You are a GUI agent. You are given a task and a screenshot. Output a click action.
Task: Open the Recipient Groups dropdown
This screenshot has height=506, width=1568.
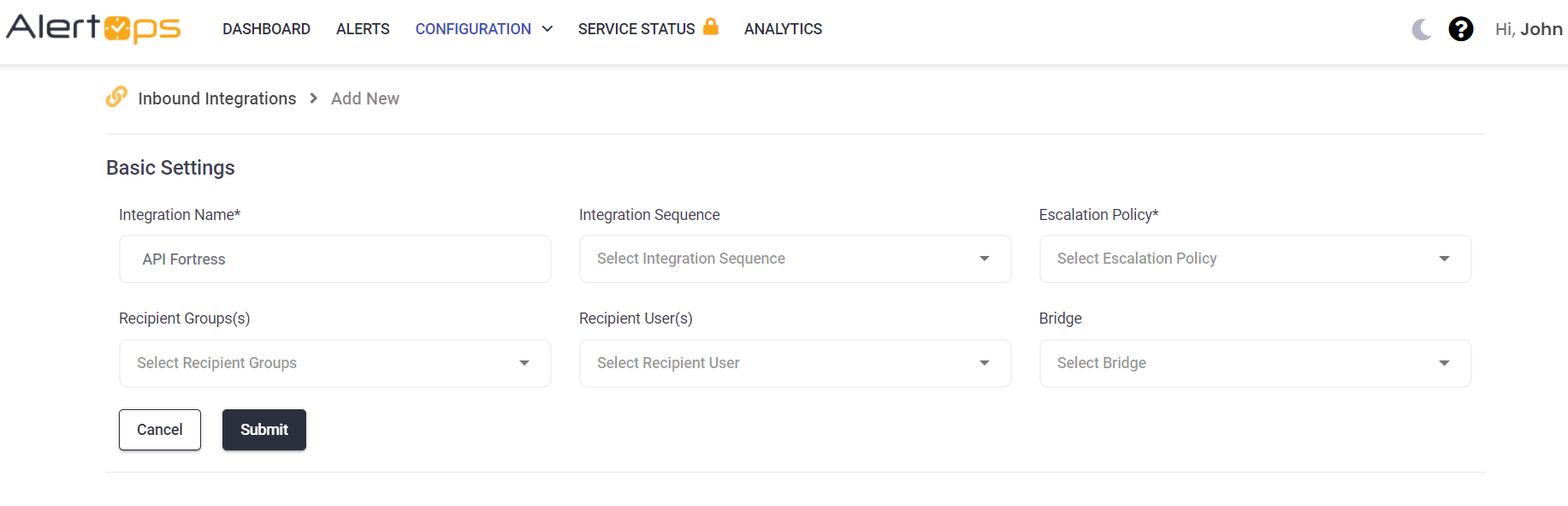(334, 363)
